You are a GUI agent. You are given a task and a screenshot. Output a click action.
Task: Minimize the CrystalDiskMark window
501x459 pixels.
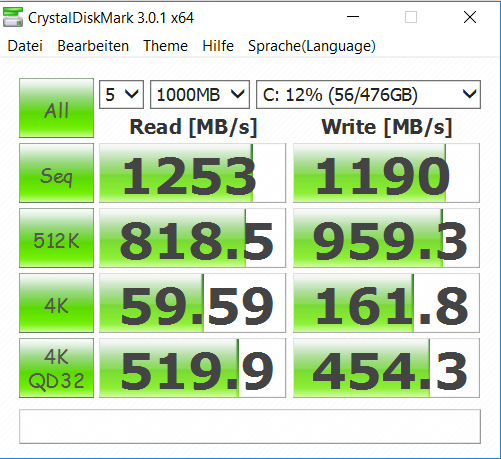(x=353, y=17)
